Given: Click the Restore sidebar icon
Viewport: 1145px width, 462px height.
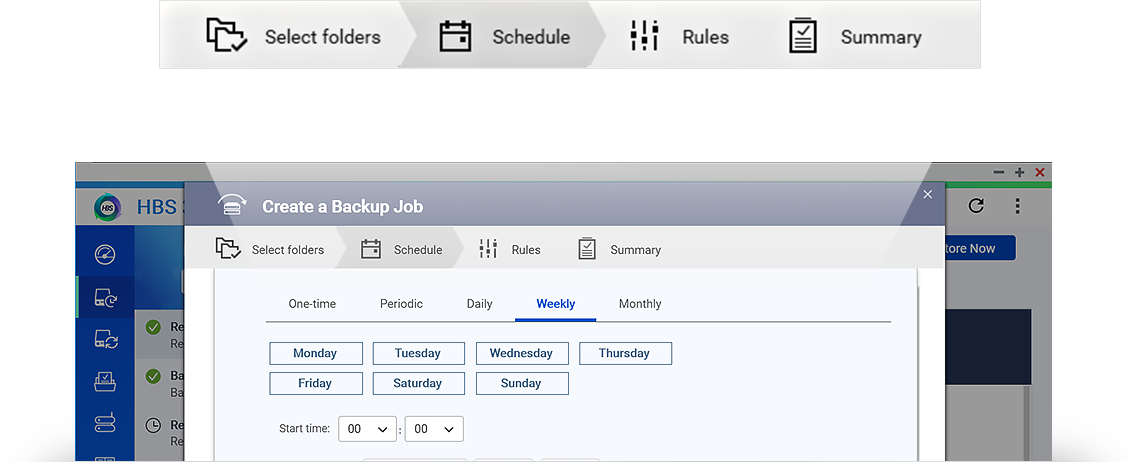Looking at the screenshot, I should (105, 382).
